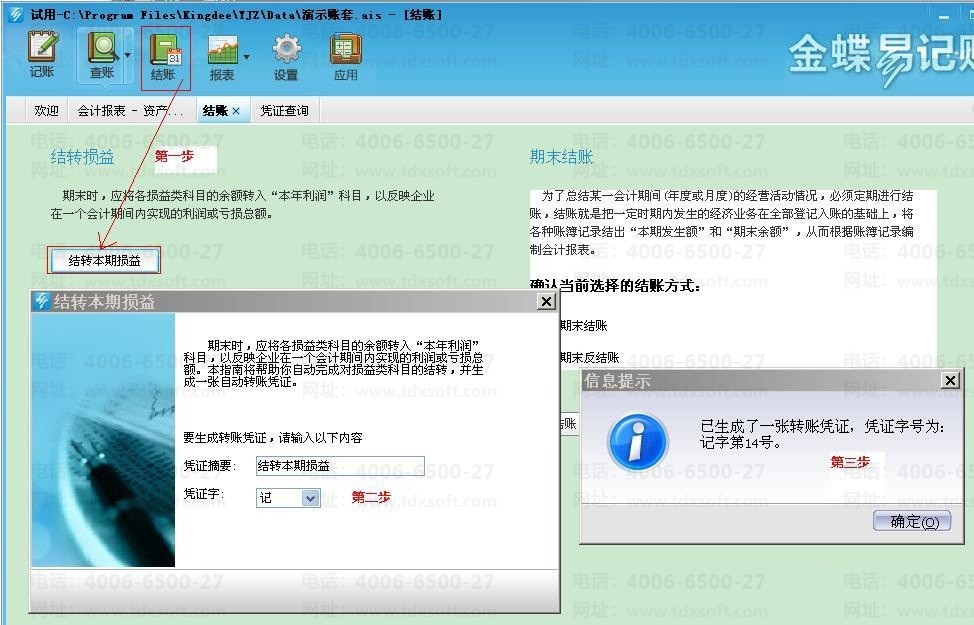974x625 pixels.
Task: Open the 凭证字 dropdown
Action: (x=310, y=498)
